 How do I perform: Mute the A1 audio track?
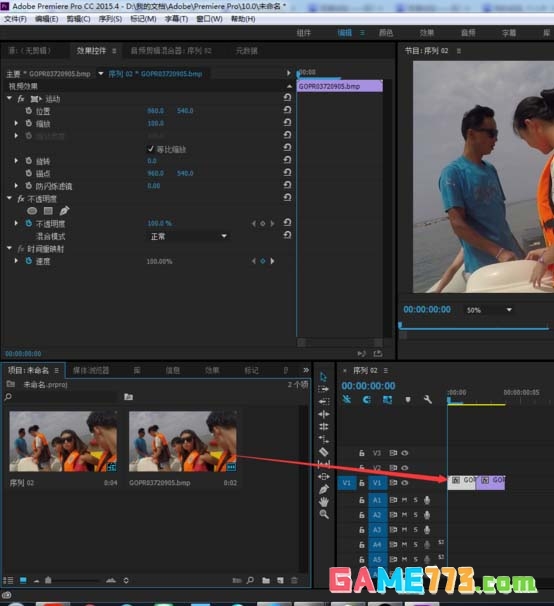point(404,500)
